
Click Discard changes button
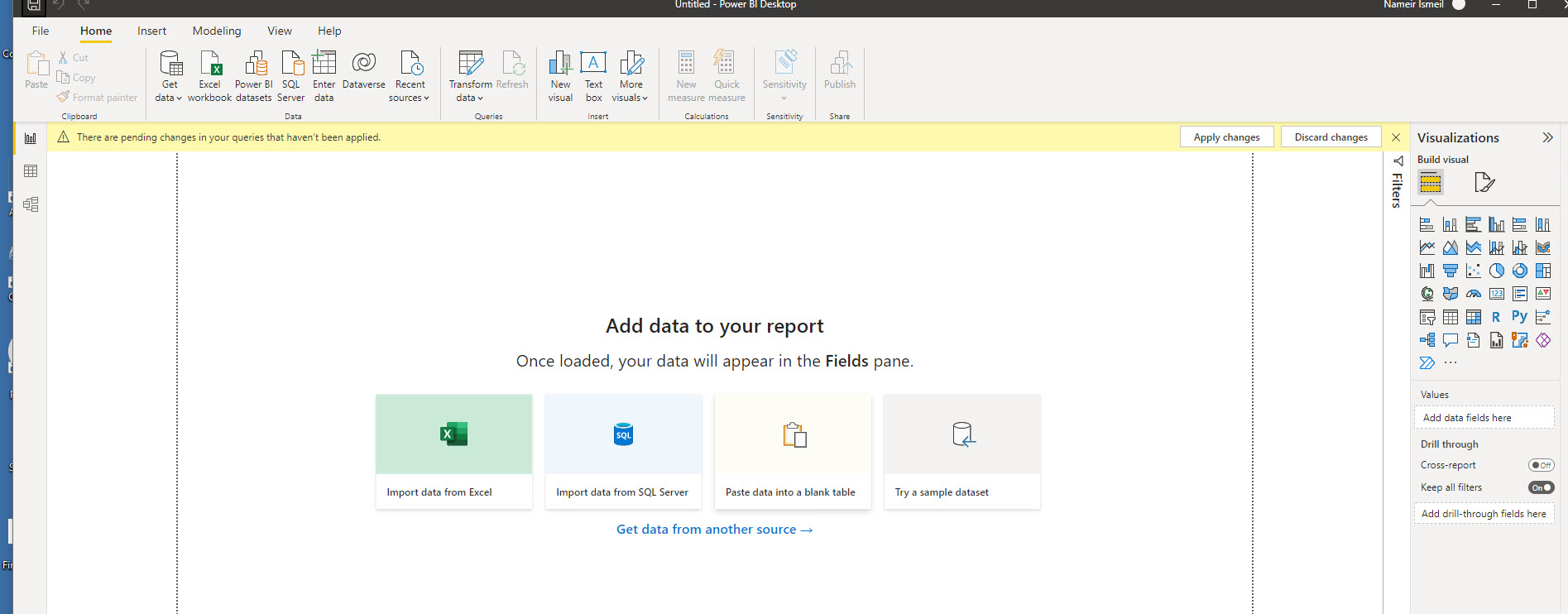(x=1331, y=137)
